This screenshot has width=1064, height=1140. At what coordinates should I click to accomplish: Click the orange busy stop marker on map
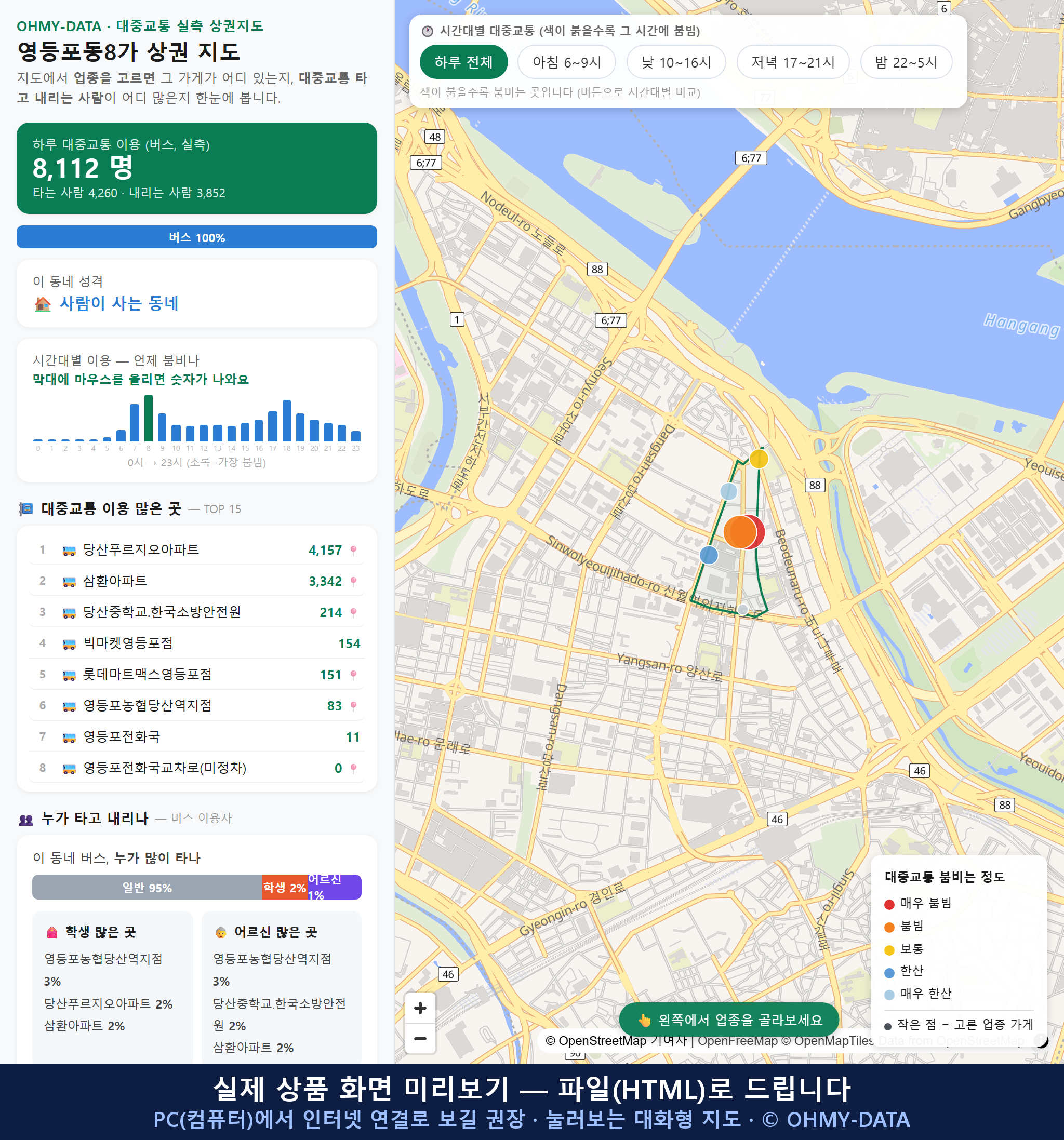click(x=739, y=532)
